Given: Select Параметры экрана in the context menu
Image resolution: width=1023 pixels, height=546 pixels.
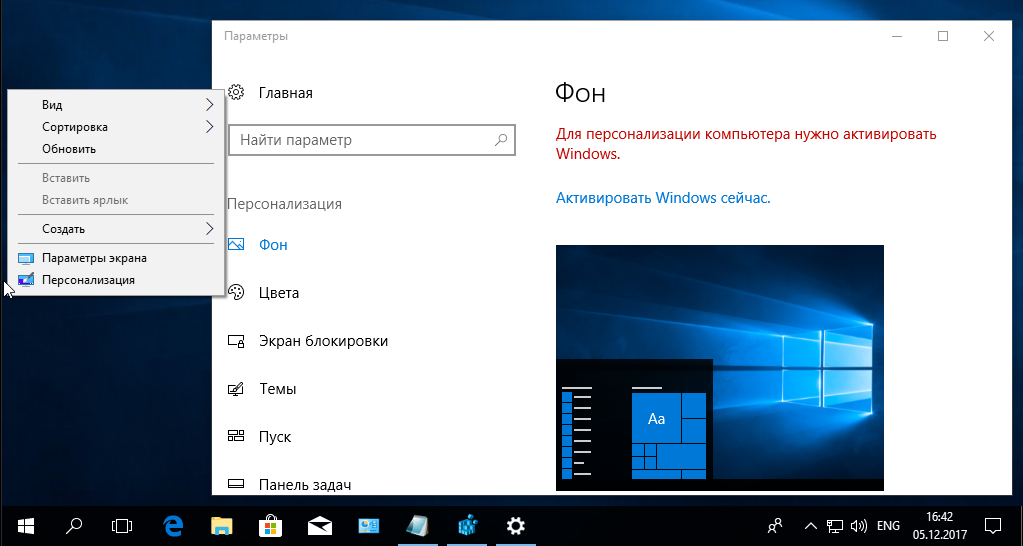Looking at the screenshot, I should tap(94, 258).
